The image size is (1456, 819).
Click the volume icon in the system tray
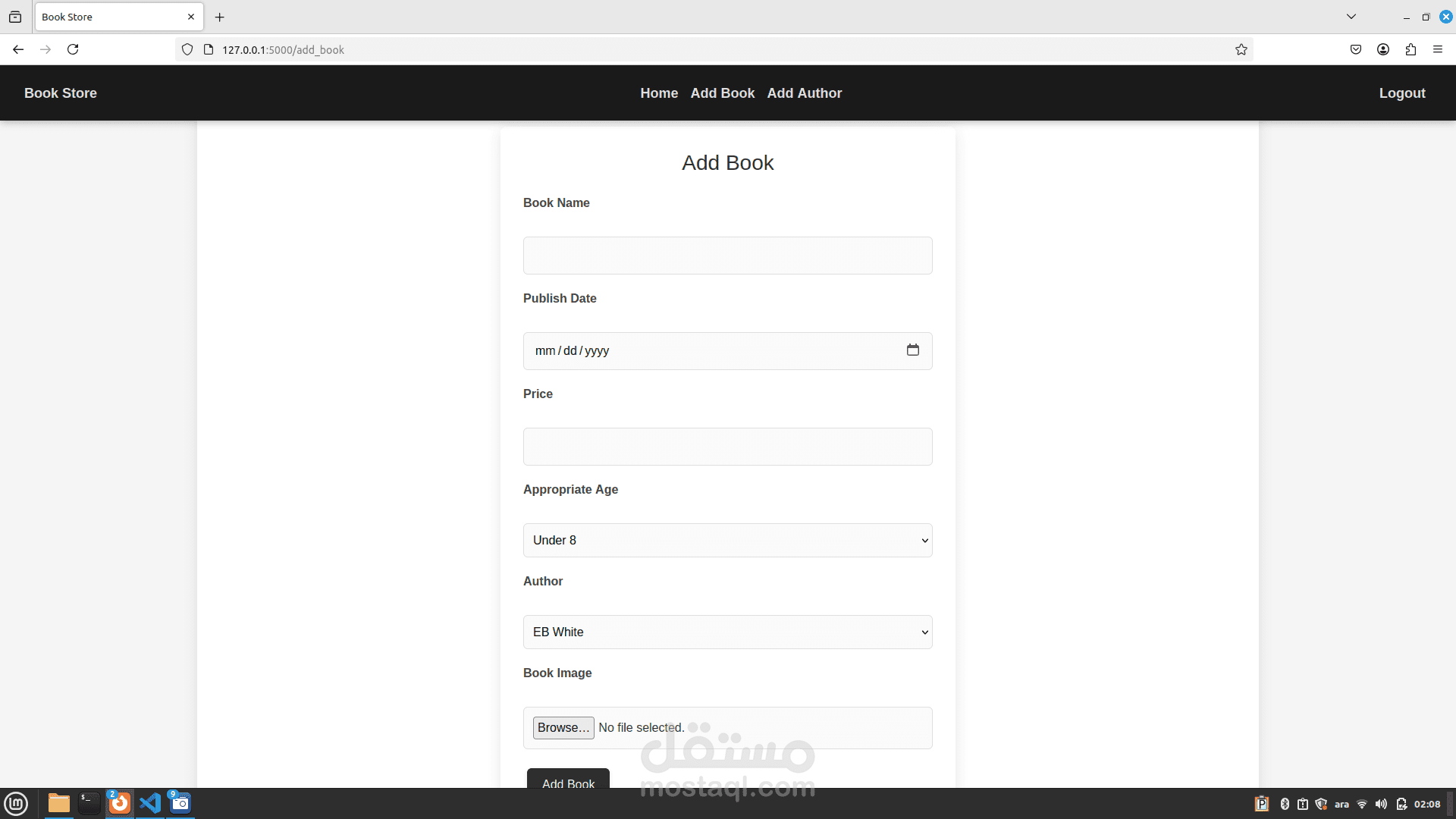pyautogui.click(x=1381, y=804)
